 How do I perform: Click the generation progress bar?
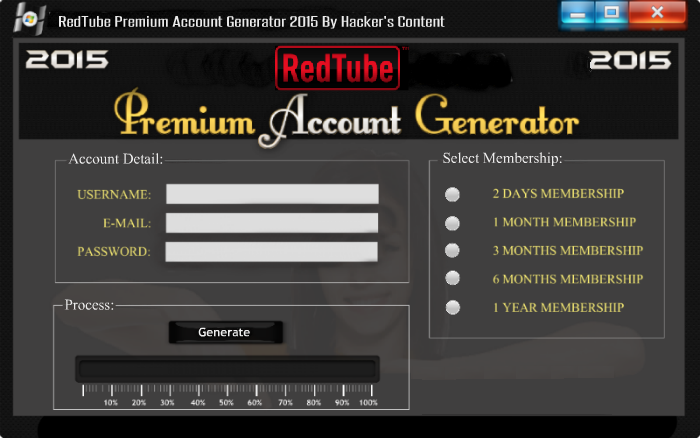tap(227, 369)
